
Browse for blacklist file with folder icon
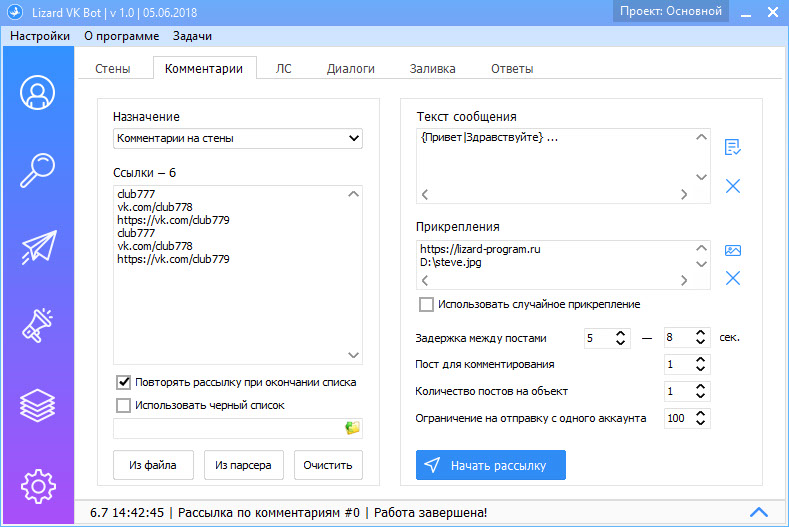pyautogui.click(x=352, y=428)
